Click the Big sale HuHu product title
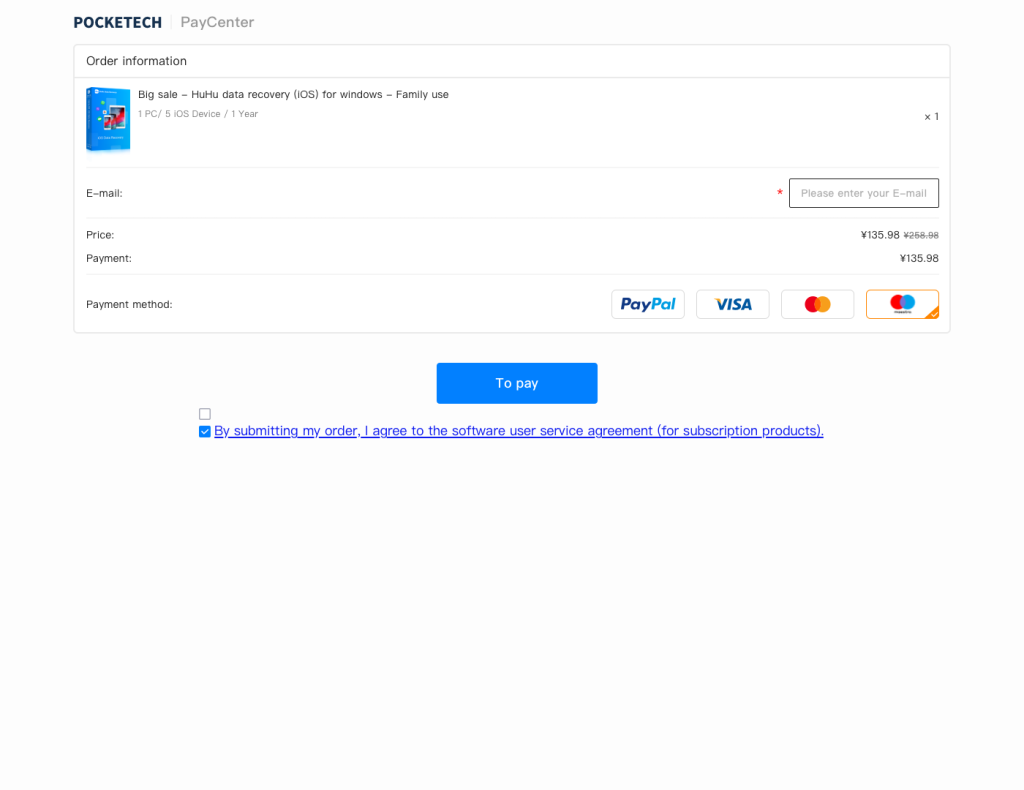Viewport: 1024px width, 790px height. click(293, 95)
